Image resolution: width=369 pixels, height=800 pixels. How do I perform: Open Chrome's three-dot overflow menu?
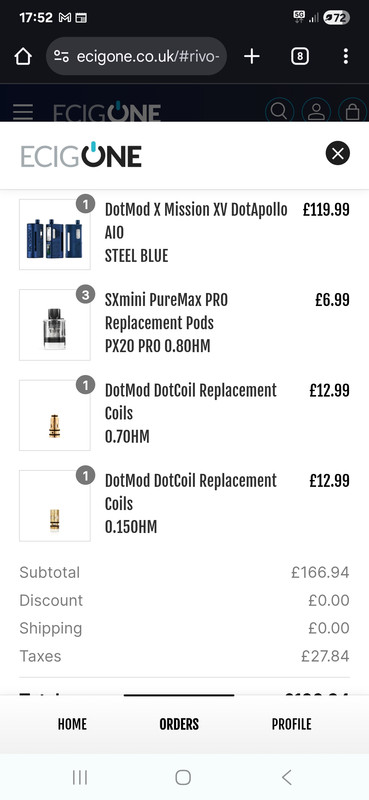pyautogui.click(x=346, y=56)
